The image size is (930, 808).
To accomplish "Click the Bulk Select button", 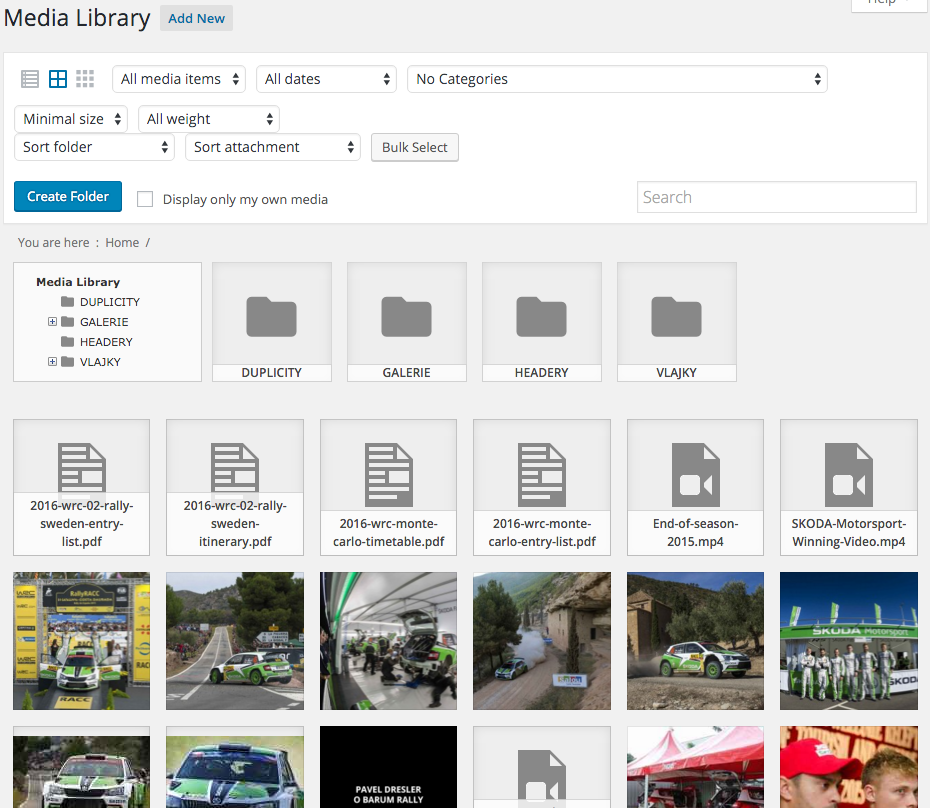I will 415,147.
